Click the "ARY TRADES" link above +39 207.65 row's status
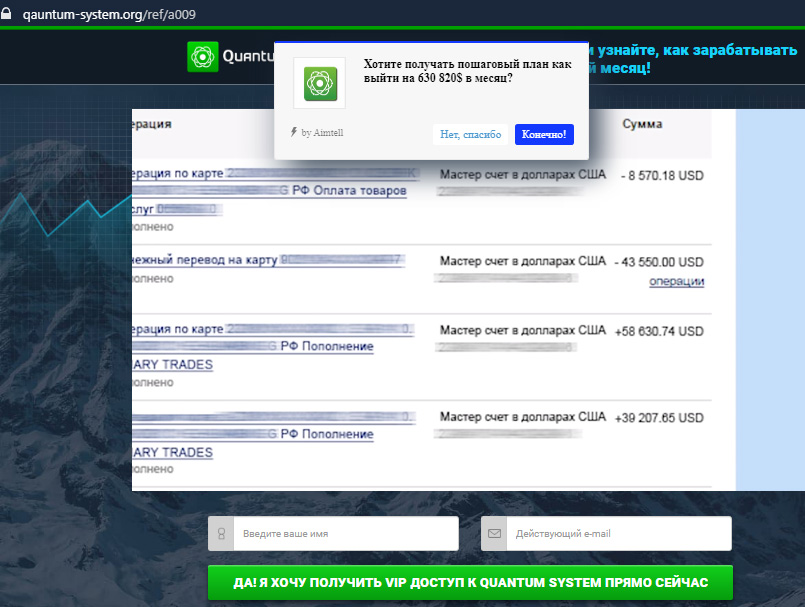The height and width of the screenshot is (607, 805). pyautogui.click(x=172, y=452)
